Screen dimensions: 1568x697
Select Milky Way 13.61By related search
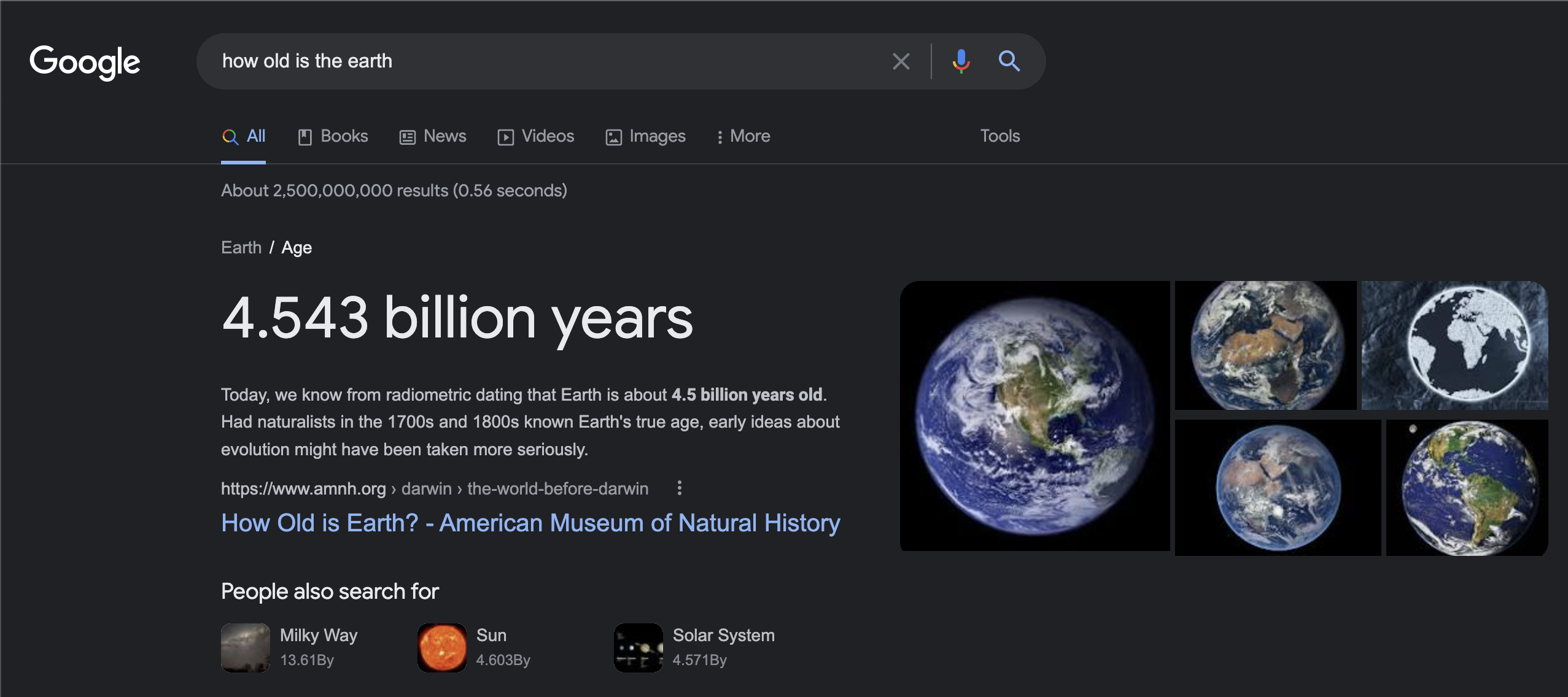(289, 648)
